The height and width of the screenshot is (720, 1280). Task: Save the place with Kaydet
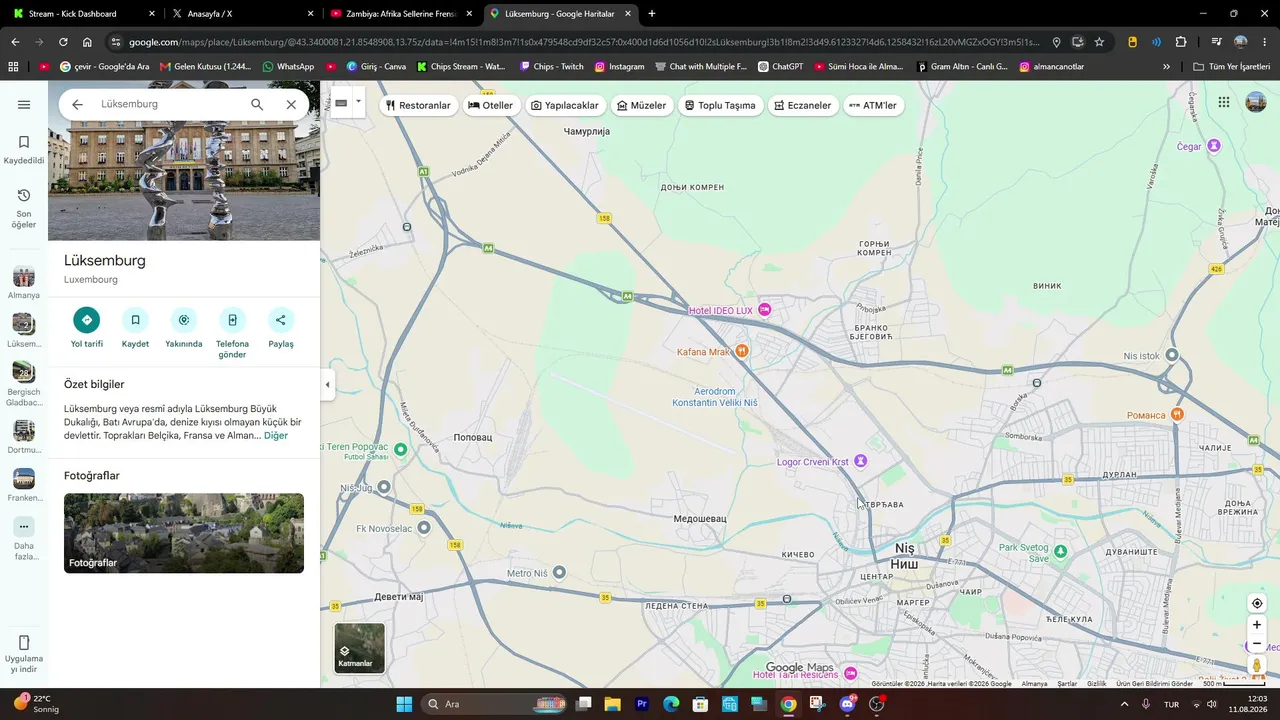pyautogui.click(x=135, y=328)
